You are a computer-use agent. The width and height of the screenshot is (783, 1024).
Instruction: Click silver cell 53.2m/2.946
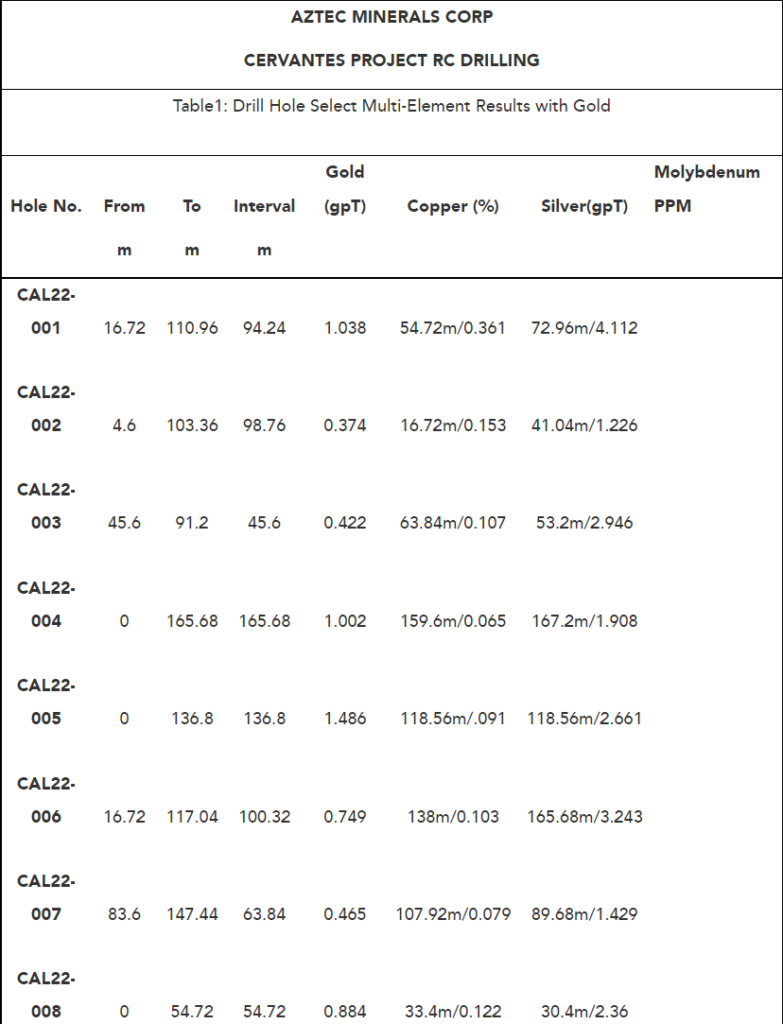tap(584, 522)
